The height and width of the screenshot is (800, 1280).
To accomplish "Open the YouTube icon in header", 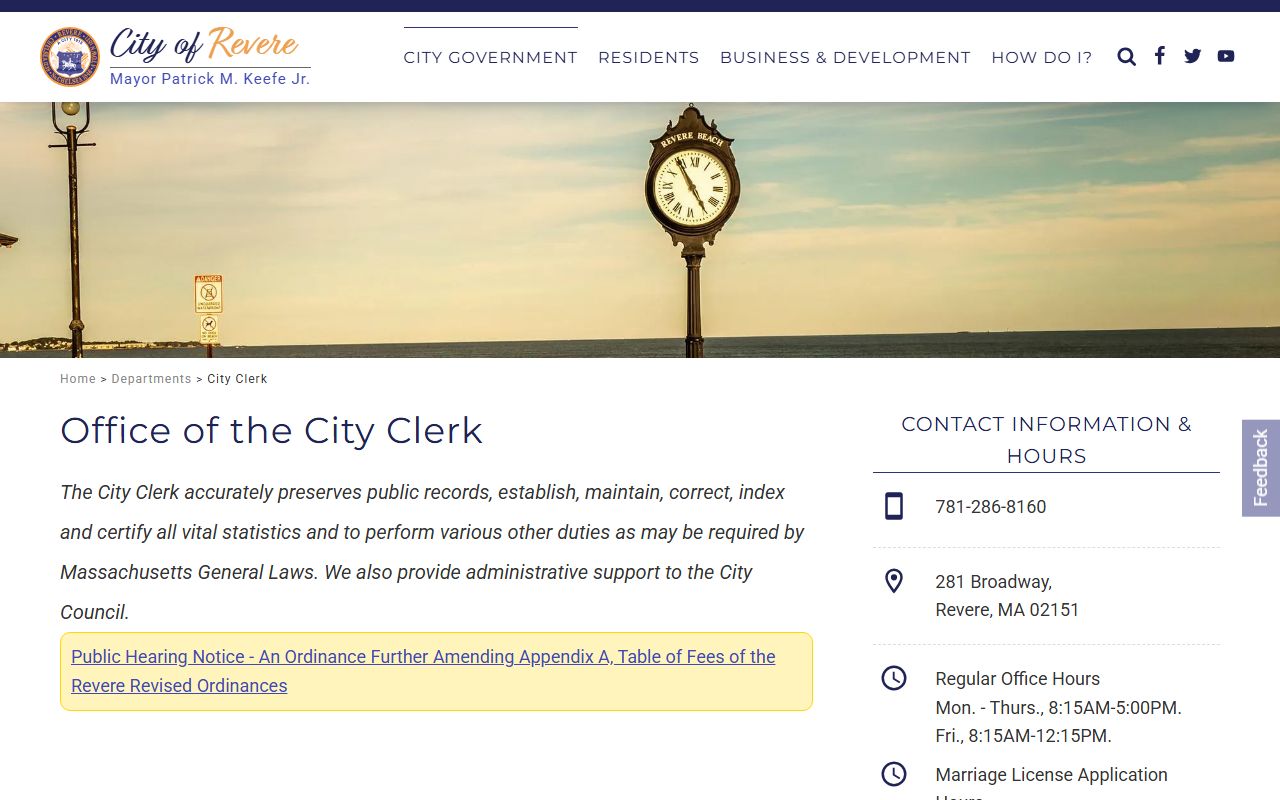I will pos(1226,56).
